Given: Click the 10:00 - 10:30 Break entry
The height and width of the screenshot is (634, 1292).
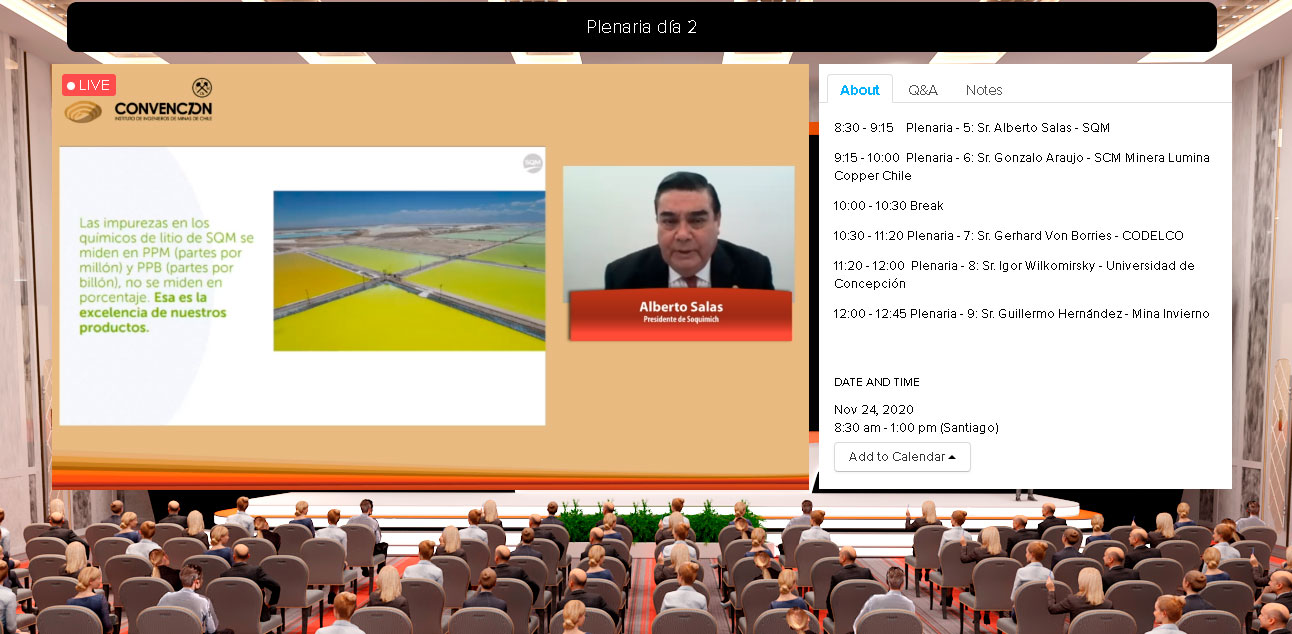Looking at the screenshot, I should (888, 206).
